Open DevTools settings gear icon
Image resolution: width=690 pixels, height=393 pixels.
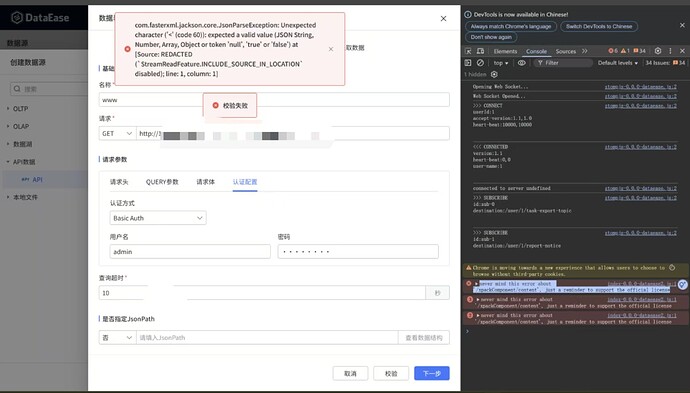click(658, 51)
